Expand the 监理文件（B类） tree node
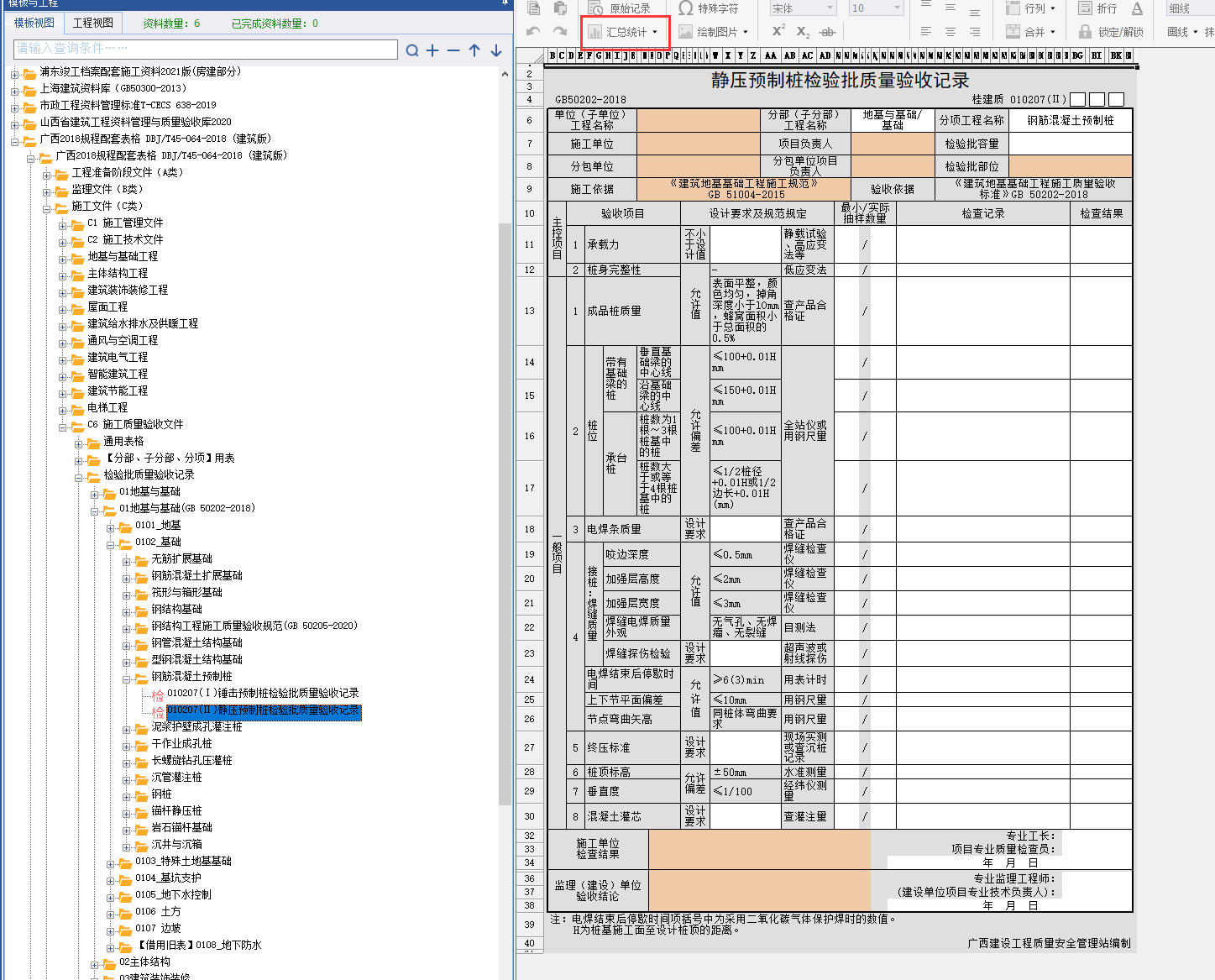Image resolution: width=1215 pixels, height=980 pixels. click(47, 191)
